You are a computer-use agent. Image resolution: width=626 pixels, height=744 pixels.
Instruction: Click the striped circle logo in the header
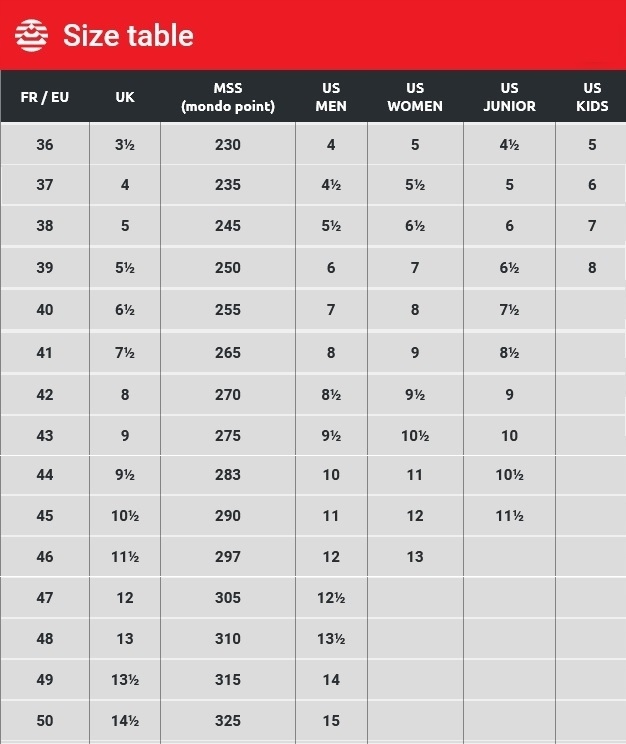[31, 35]
